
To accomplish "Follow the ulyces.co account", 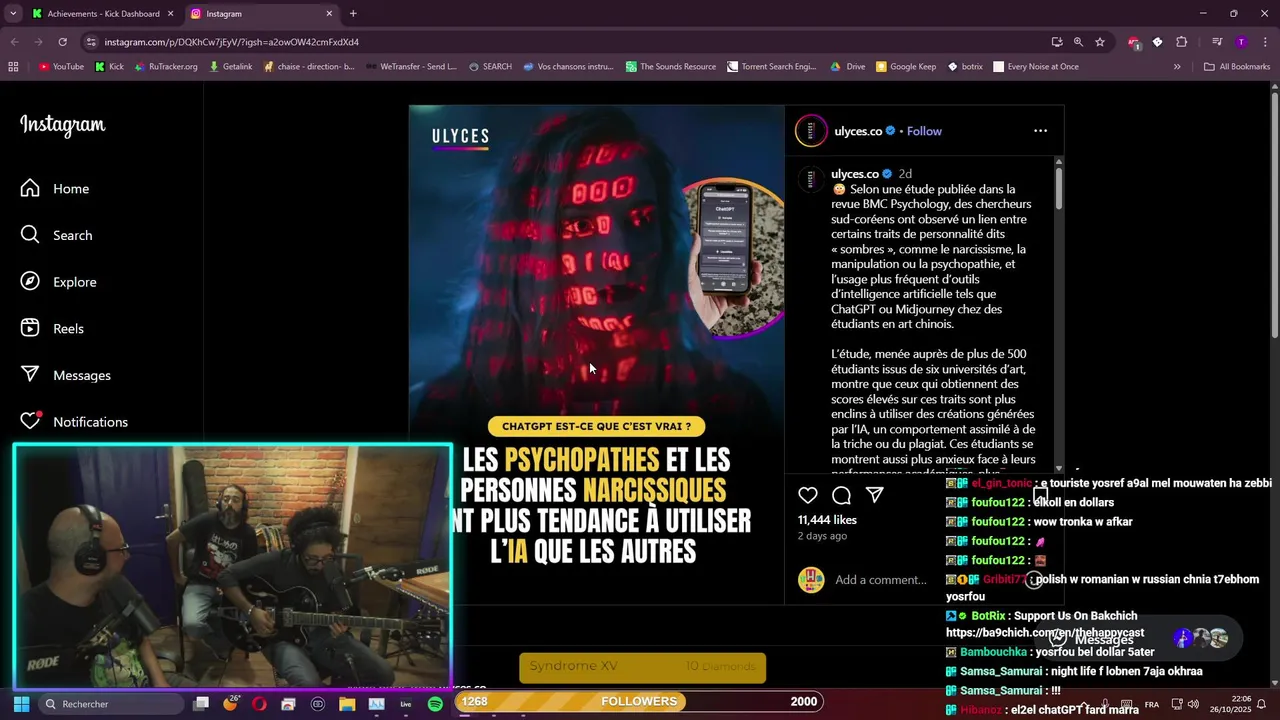I will click(x=924, y=131).
